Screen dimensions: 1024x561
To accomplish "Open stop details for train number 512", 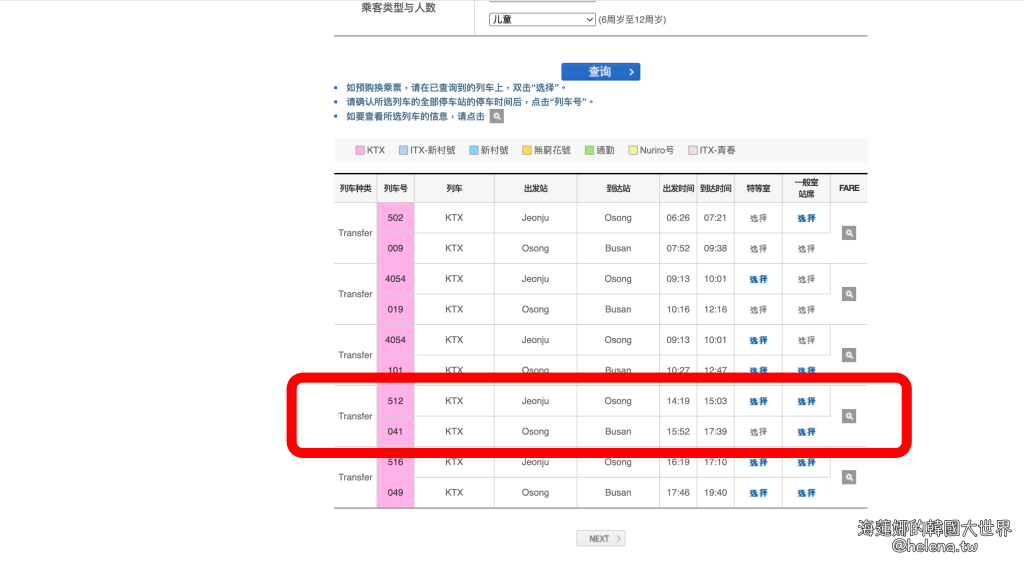I will [x=395, y=401].
